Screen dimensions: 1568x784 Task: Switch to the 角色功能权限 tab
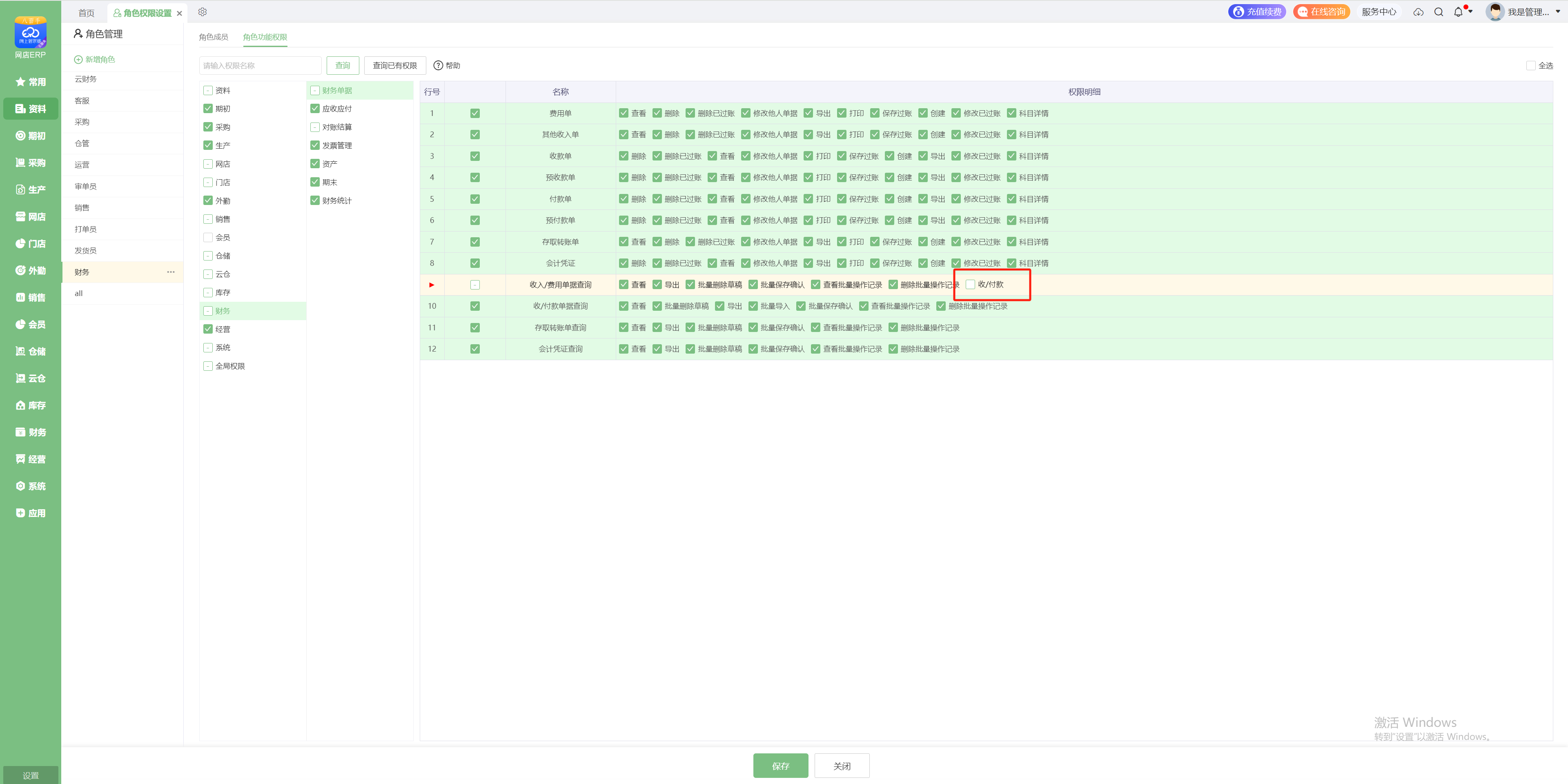265,37
